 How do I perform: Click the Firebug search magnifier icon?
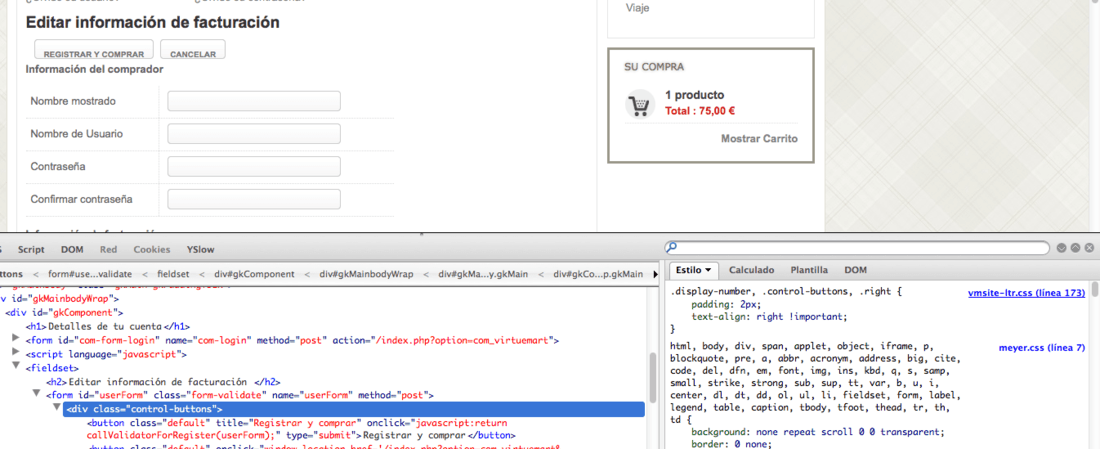point(672,248)
